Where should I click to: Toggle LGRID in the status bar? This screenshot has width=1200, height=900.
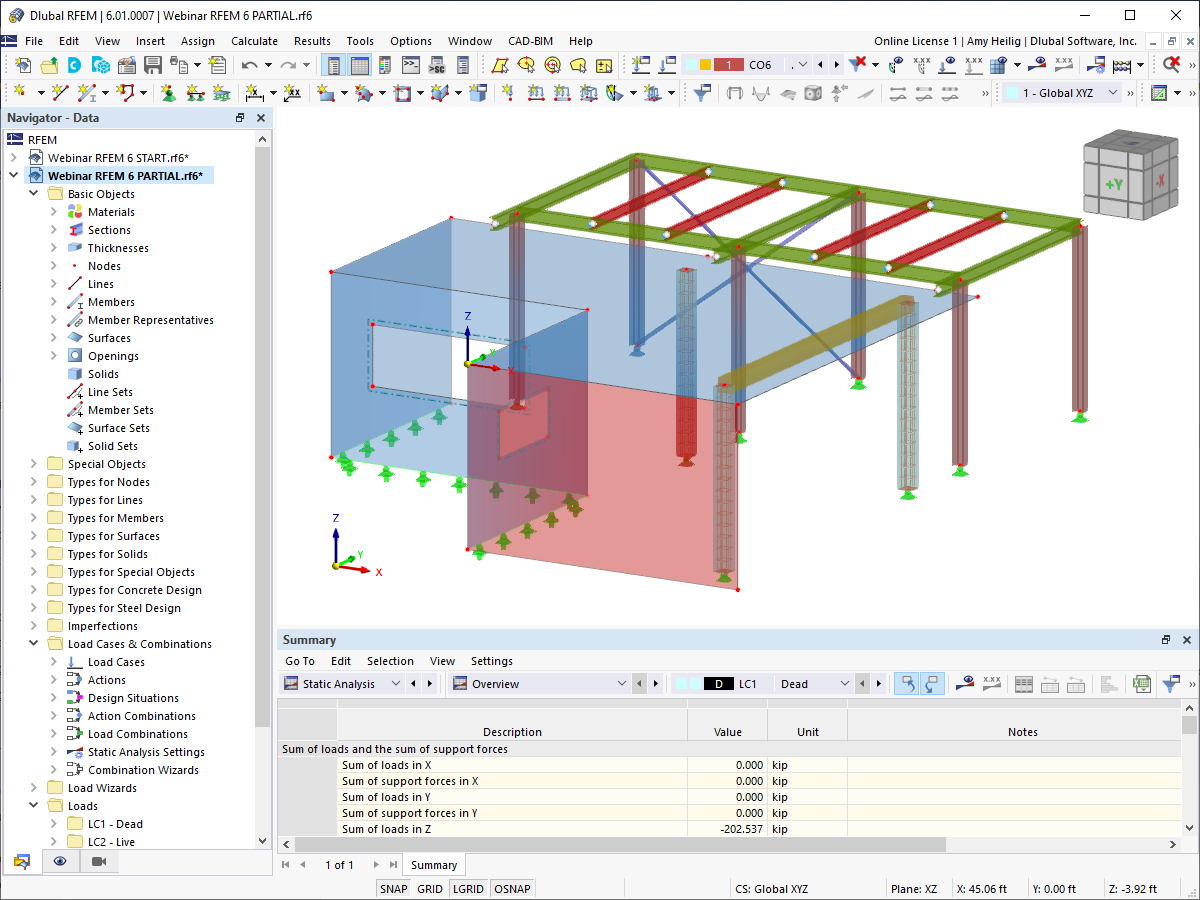tap(468, 888)
